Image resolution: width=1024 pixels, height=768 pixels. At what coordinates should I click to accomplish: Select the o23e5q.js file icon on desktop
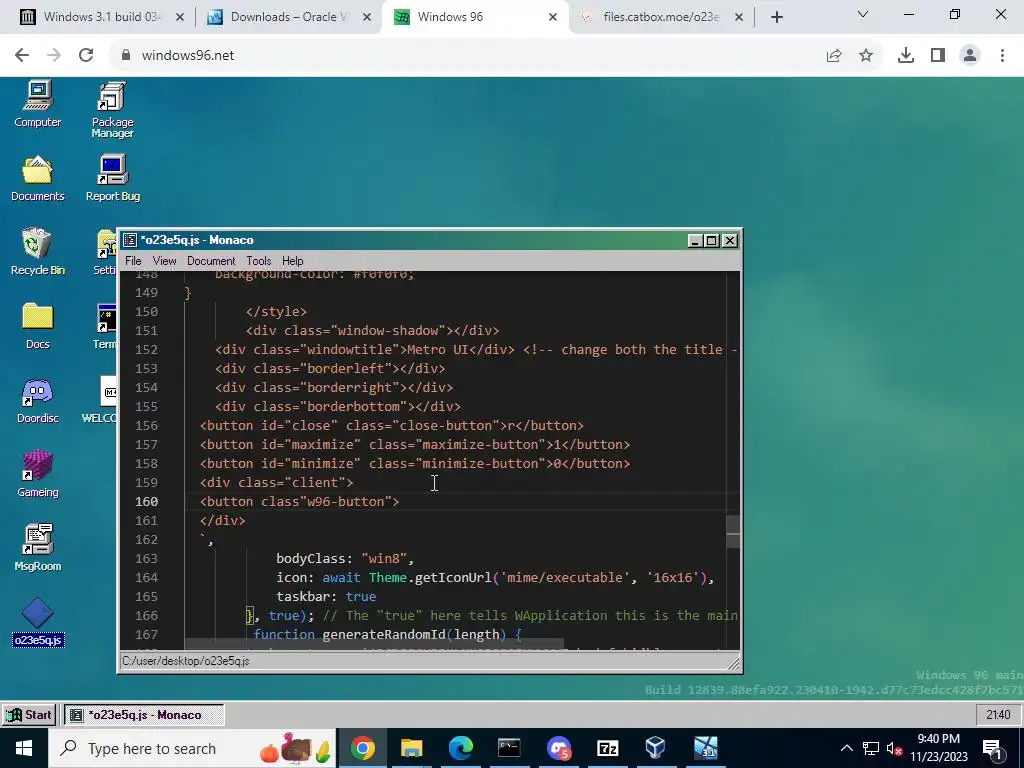click(37, 622)
